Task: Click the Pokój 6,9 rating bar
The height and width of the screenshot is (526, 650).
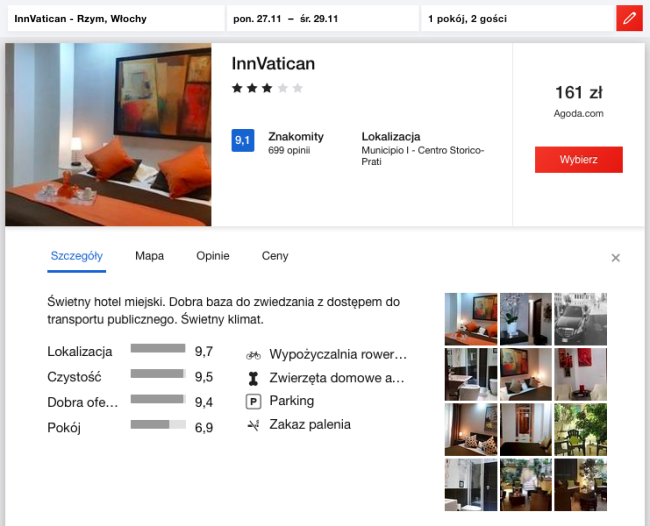Action: click(x=158, y=424)
